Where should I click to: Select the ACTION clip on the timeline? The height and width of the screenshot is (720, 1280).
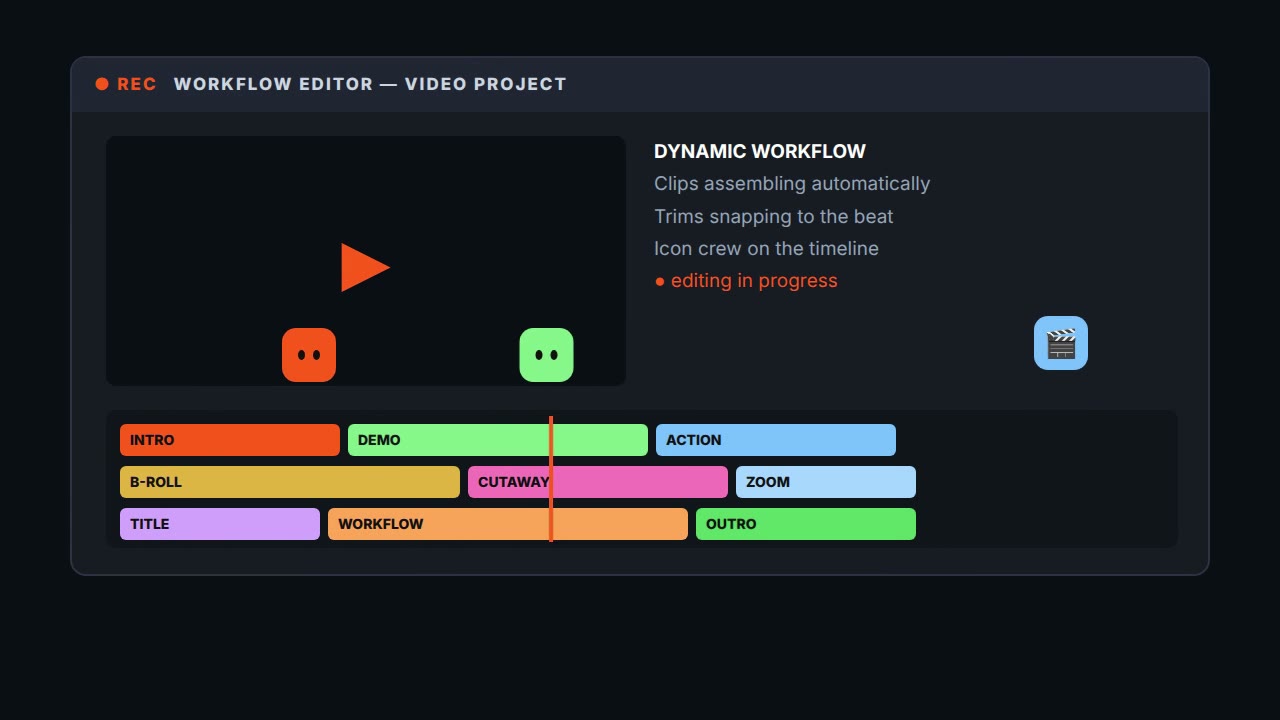[776, 440]
